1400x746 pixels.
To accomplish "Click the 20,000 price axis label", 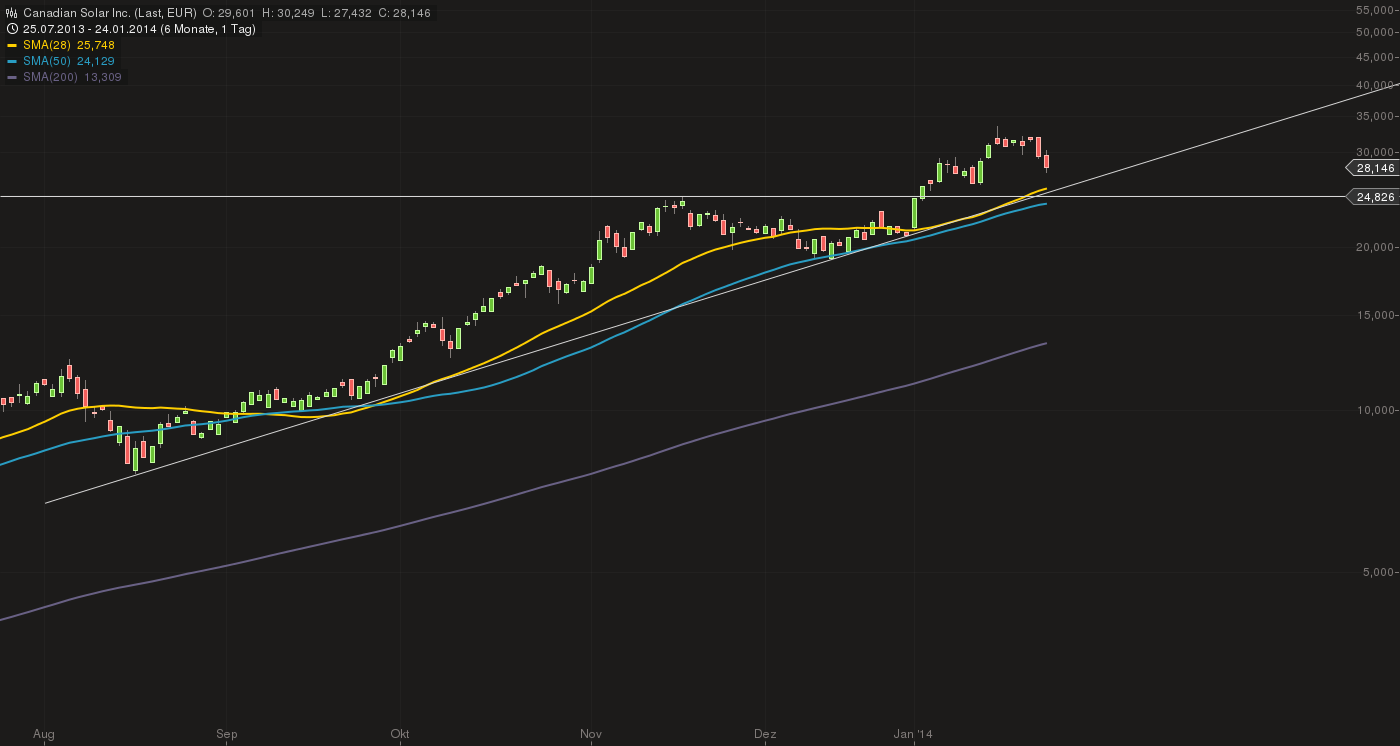I will click(1377, 247).
